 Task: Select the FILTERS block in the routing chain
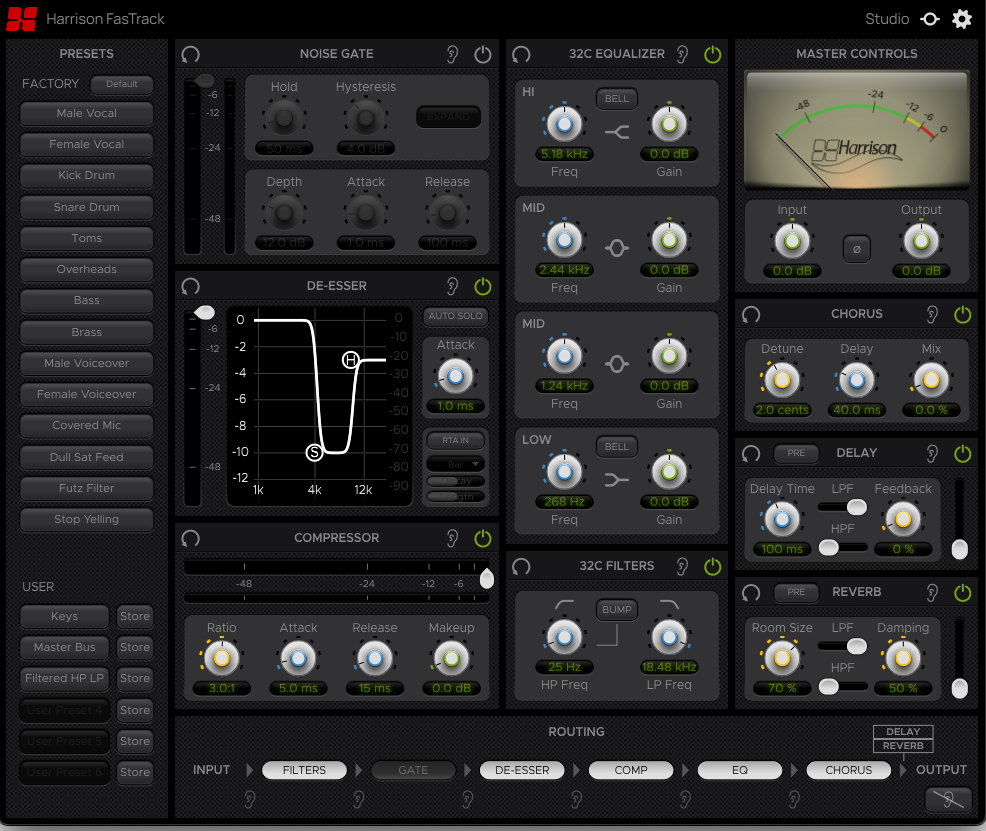point(304,770)
